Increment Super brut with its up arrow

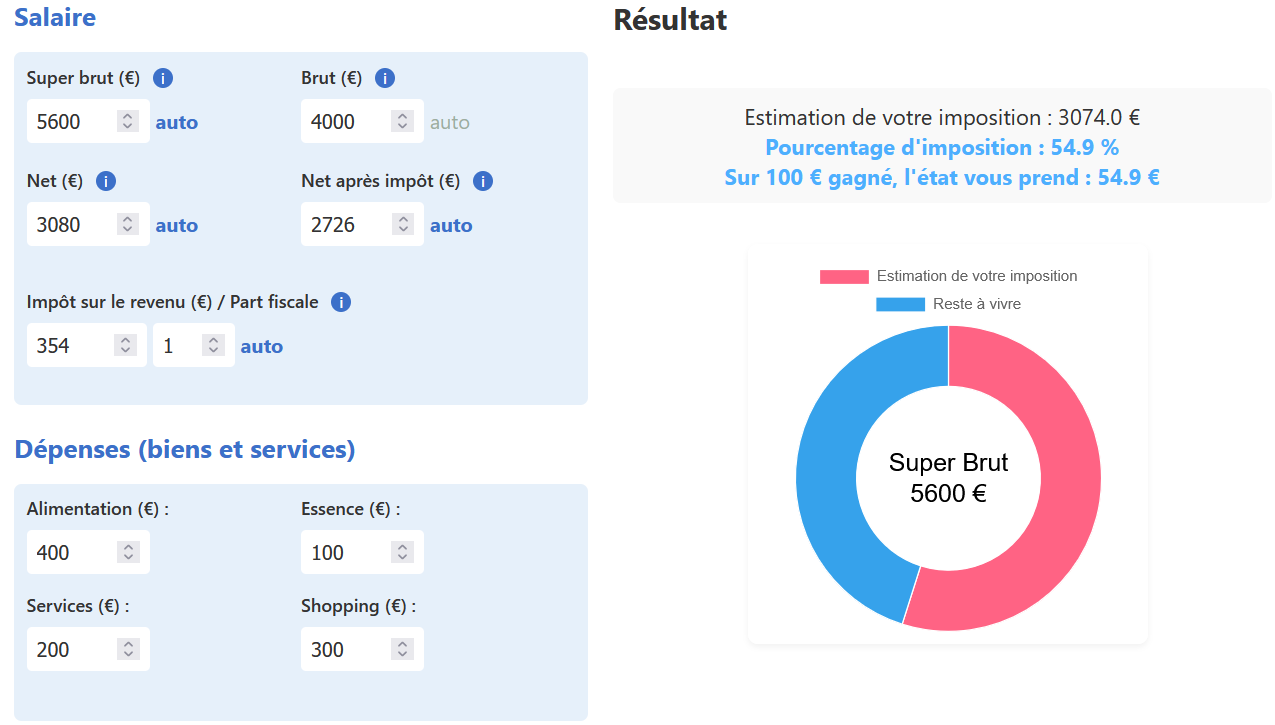coord(128,115)
